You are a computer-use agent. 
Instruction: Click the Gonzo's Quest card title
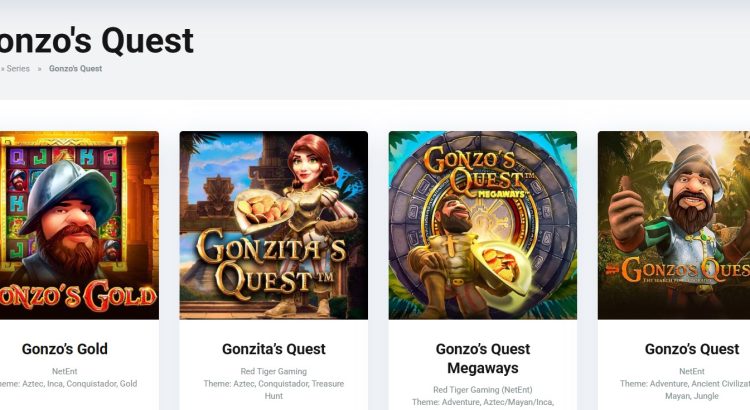tap(692, 349)
